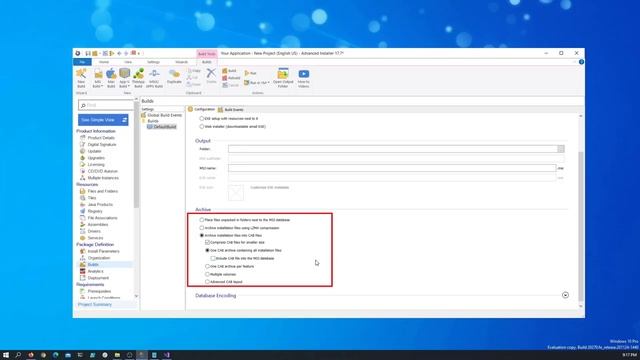Open Drivers page in sidebar

click(93, 231)
